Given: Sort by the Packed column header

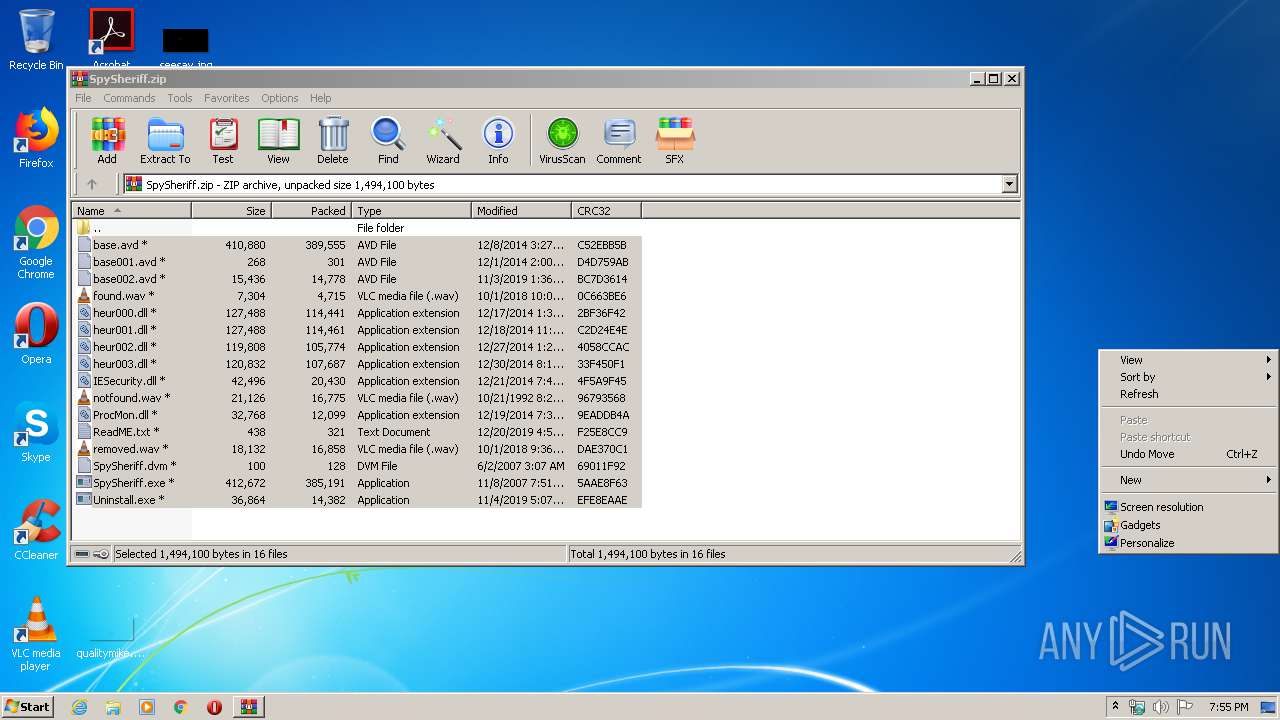Looking at the screenshot, I should tap(311, 211).
